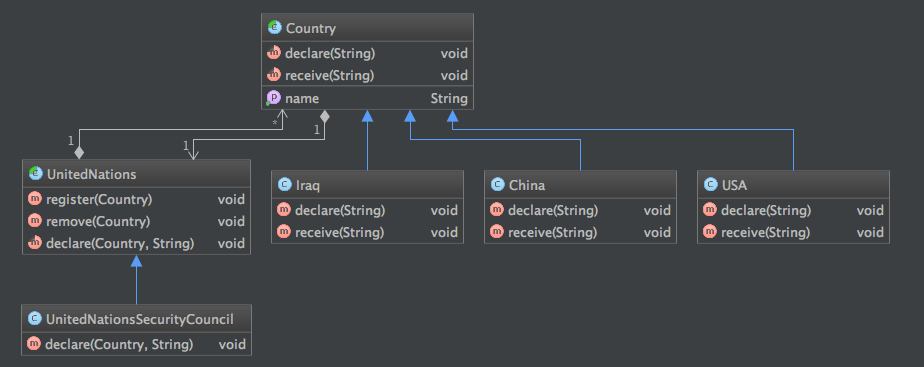Click the register(Country) method icon

point(34,200)
